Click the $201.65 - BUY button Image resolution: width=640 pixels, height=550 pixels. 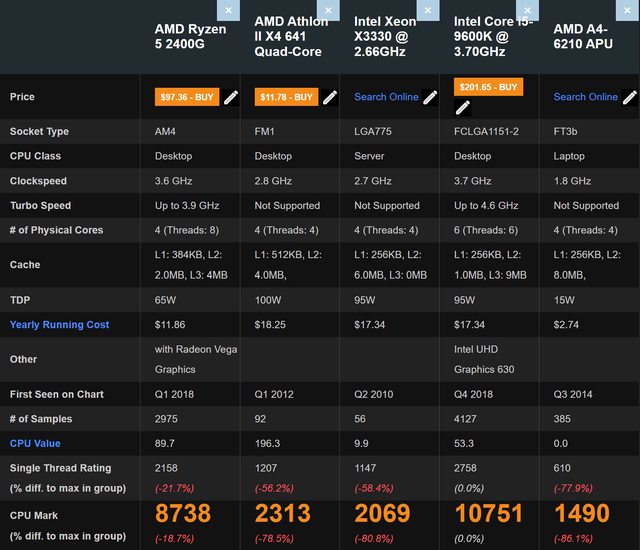(x=488, y=87)
